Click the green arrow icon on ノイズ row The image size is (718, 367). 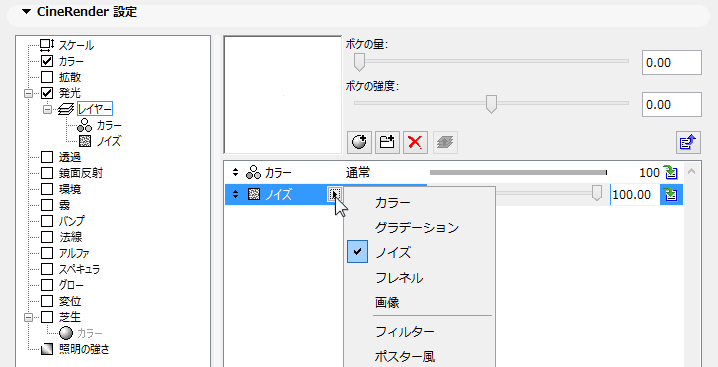click(x=671, y=194)
